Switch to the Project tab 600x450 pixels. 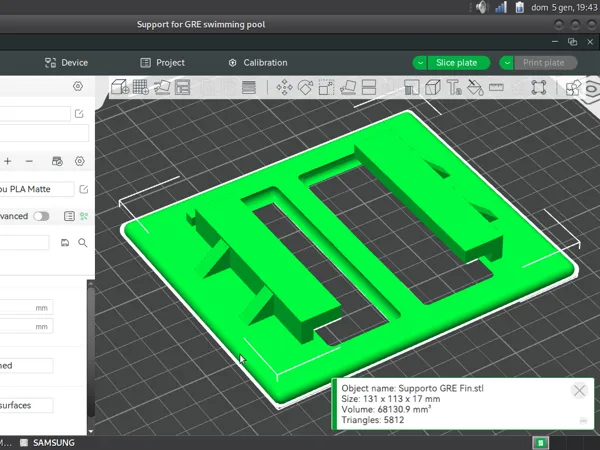[x=162, y=63]
